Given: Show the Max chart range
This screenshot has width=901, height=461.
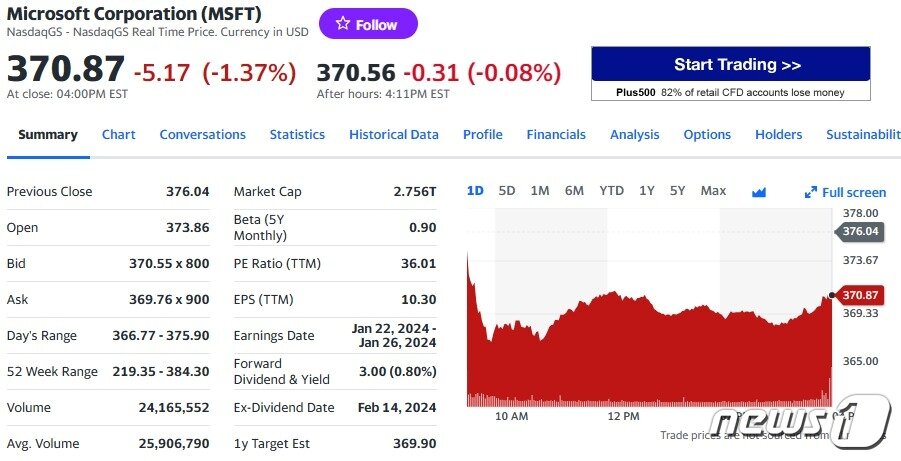Looking at the screenshot, I should coord(713,191).
